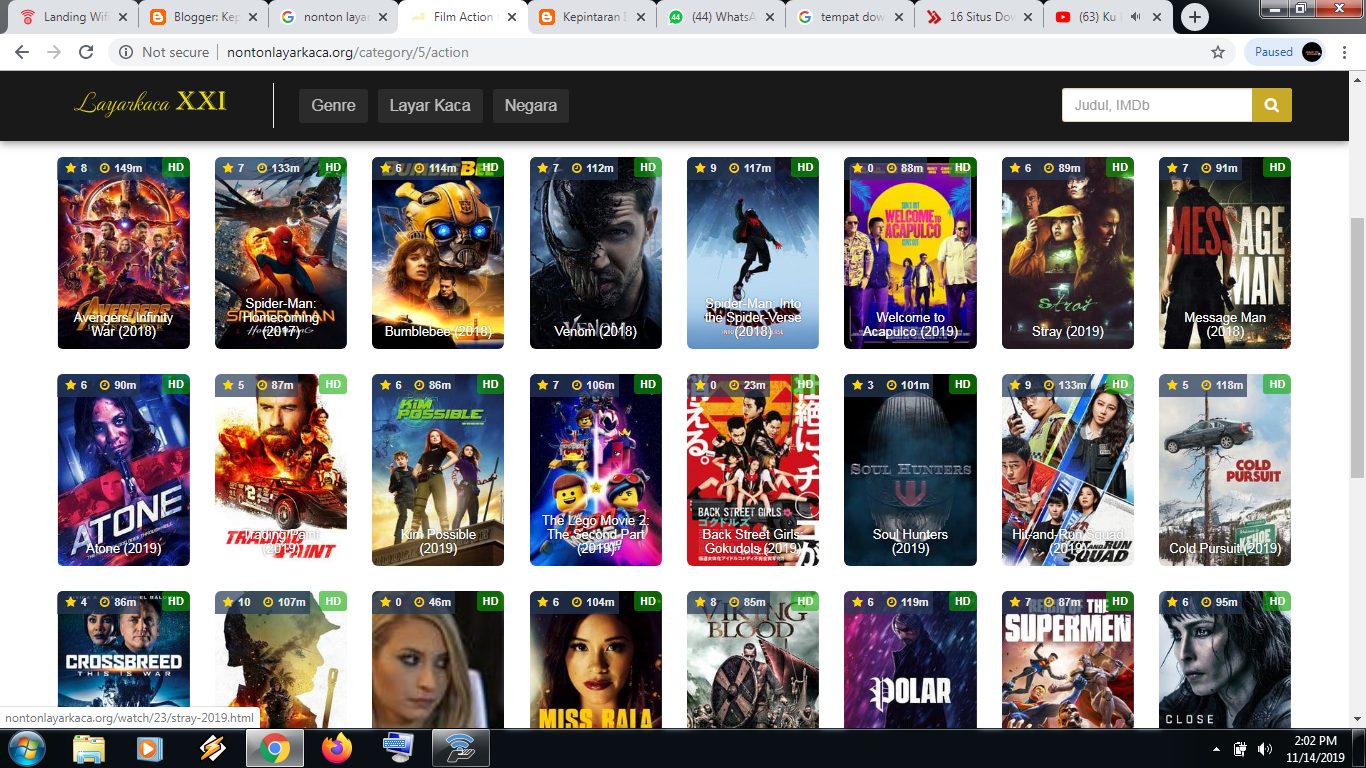Image resolution: width=1366 pixels, height=768 pixels.
Task: Open The Supermen movie poster
Action: 1068,659
